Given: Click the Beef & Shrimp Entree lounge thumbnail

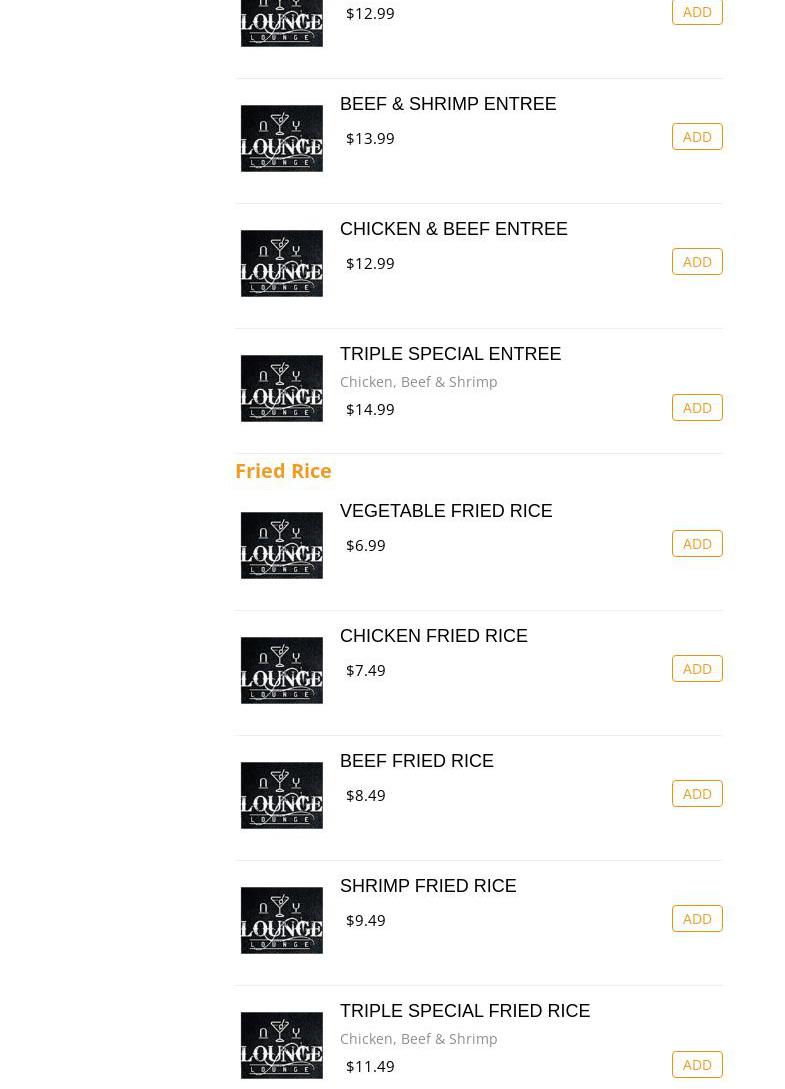Looking at the screenshot, I should click(x=282, y=139).
